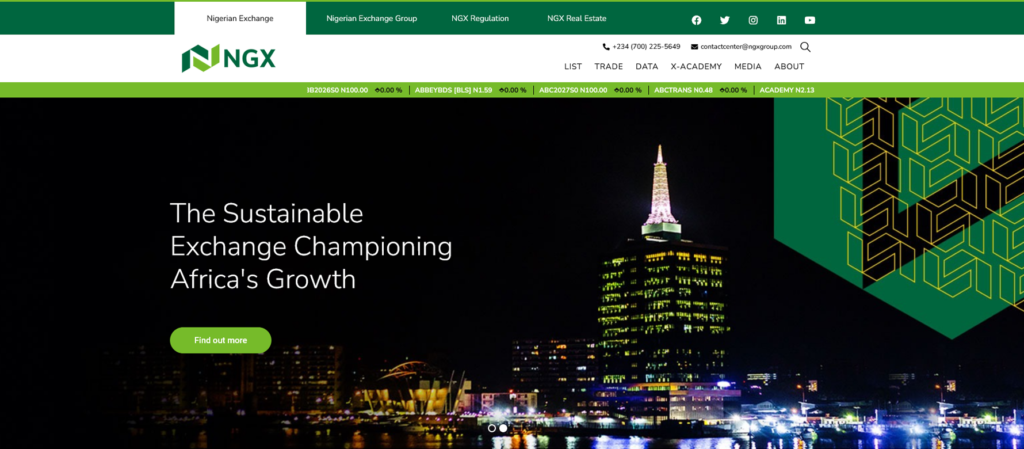The height and width of the screenshot is (449, 1024).
Task: Click the phone icon beside +234 number
Action: coord(606,47)
